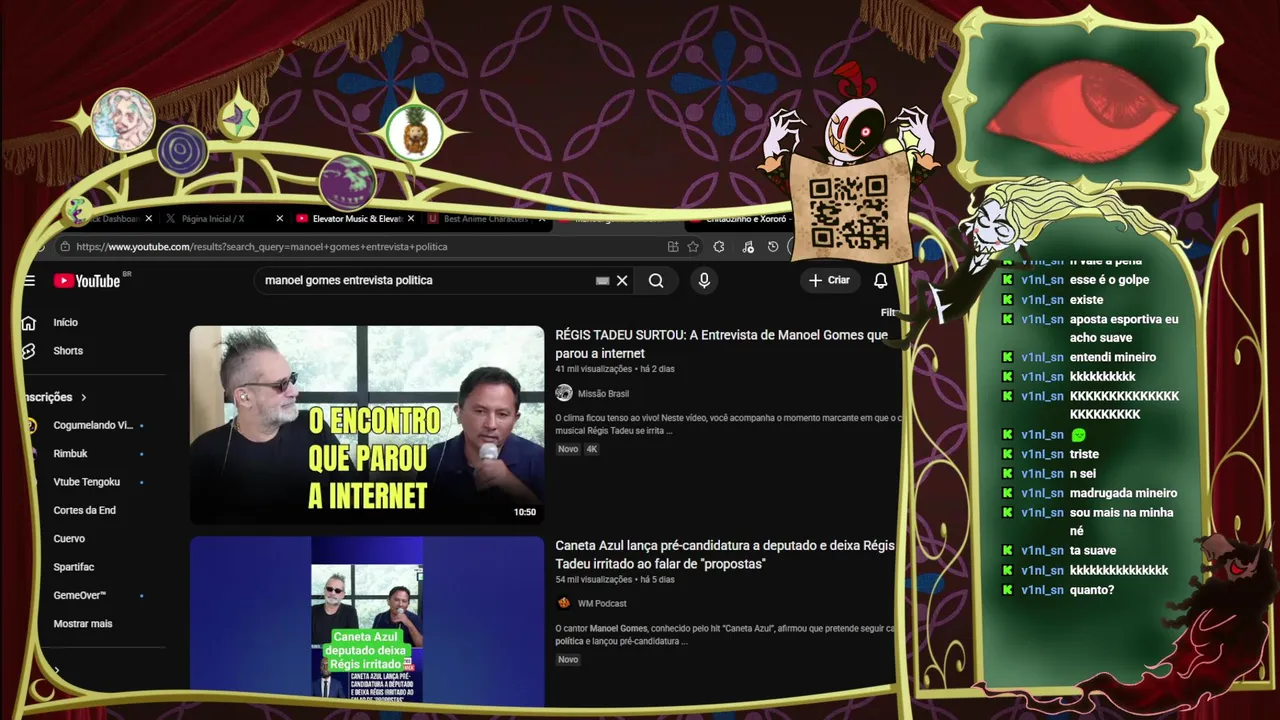Open the GemeOver™ subscription channel
1280x720 pixels.
coord(80,595)
